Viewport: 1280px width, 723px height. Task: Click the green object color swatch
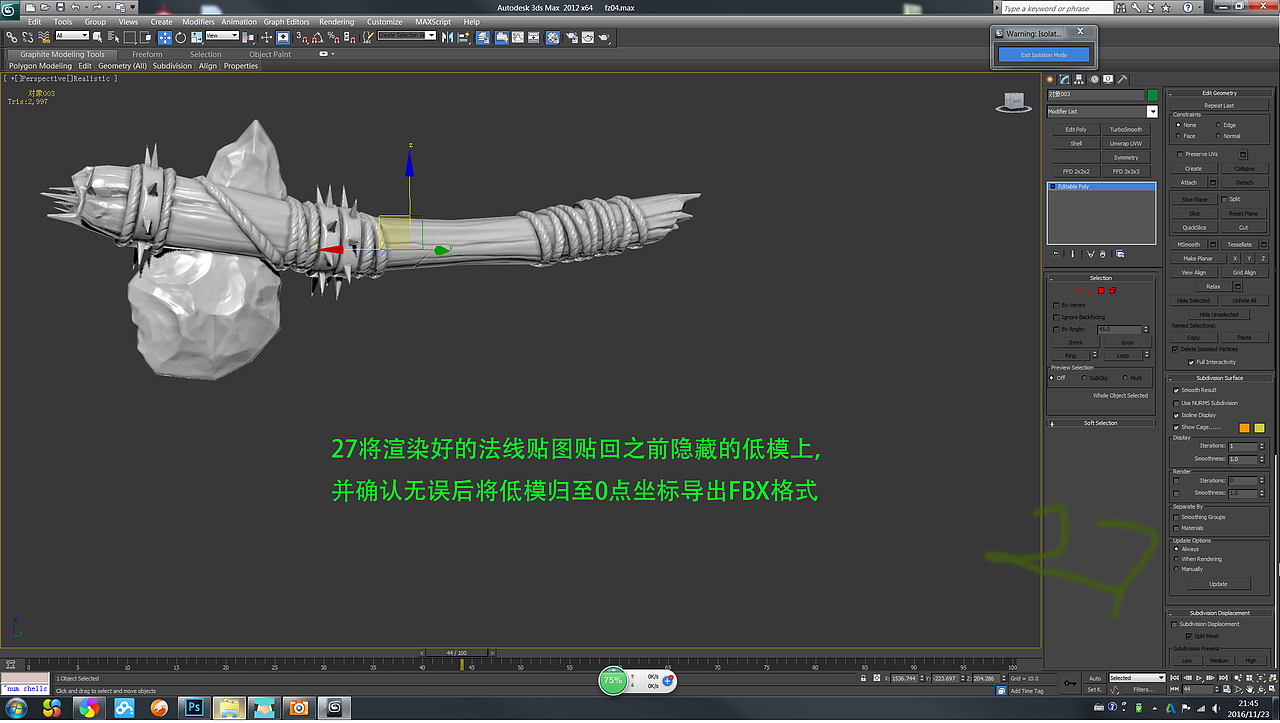pos(1152,95)
